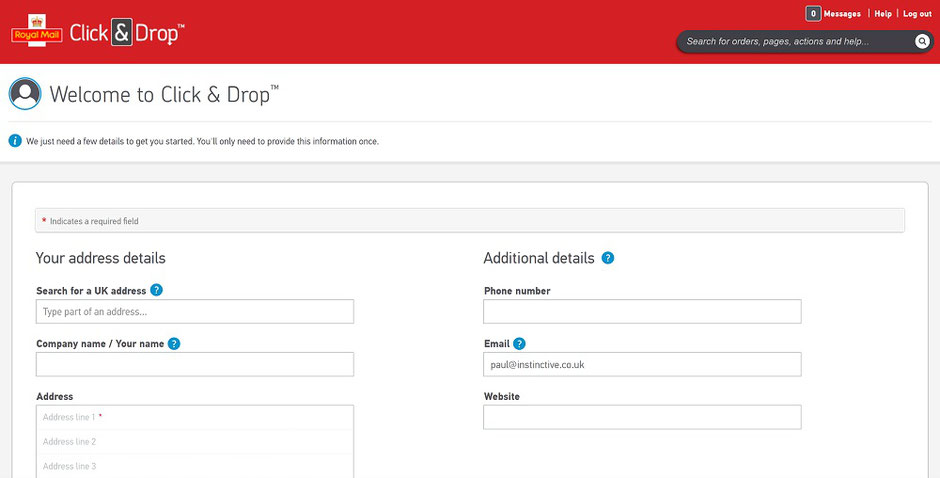Open help for Search for a UK address
The height and width of the screenshot is (478, 940).
tap(156, 290)
